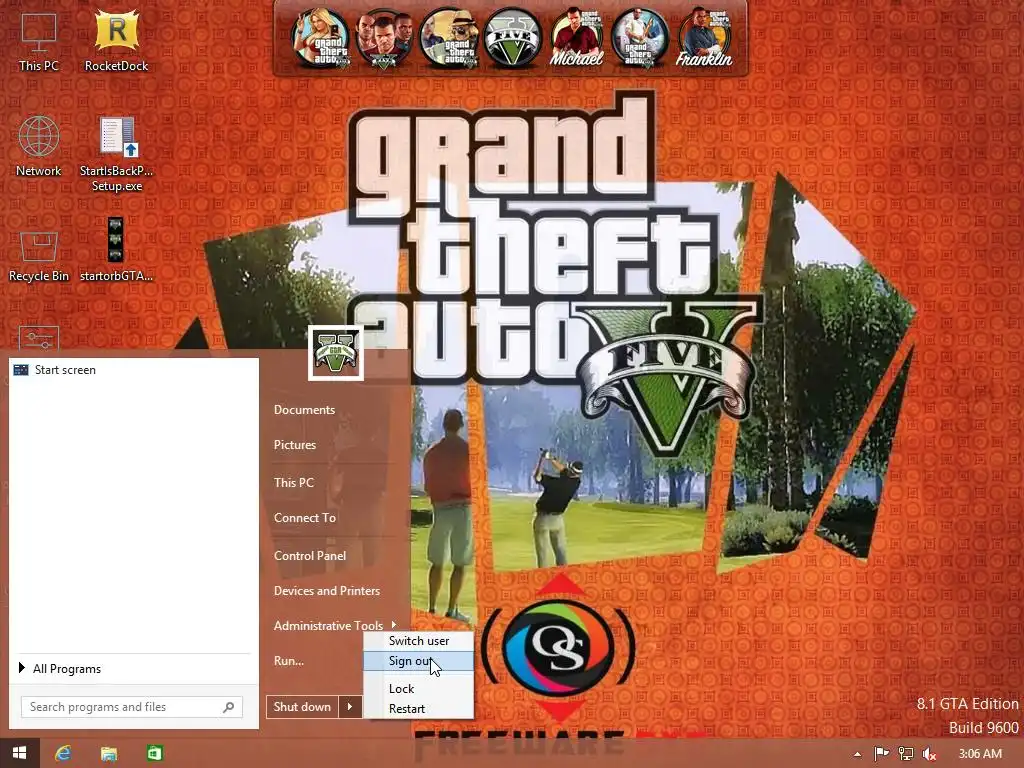Expand the Administrative Tools submenu
Image resolution: width=1024 pixels, height=768 pixels.
335,626
